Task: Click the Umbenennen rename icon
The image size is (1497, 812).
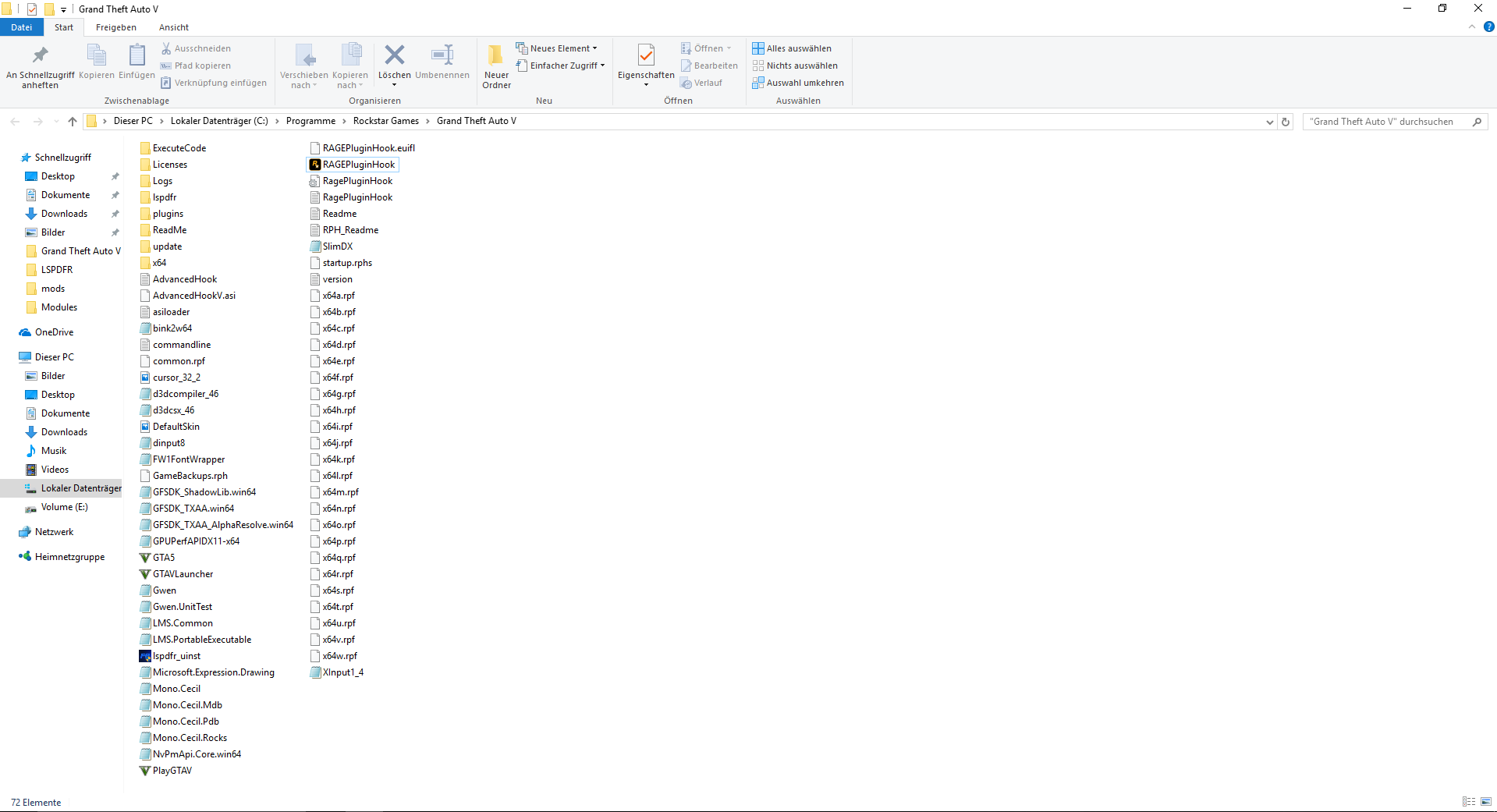Action: (442, 62)
